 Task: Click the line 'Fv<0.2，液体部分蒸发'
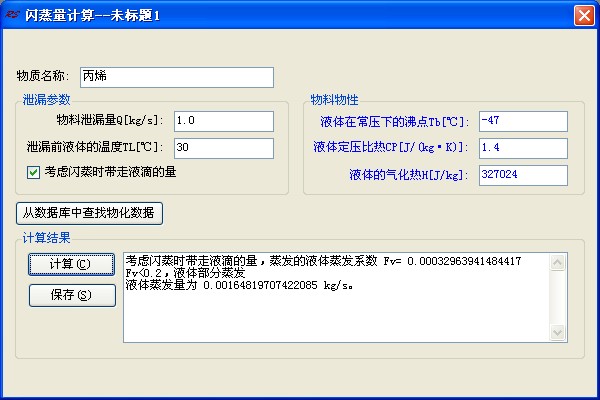185,273
